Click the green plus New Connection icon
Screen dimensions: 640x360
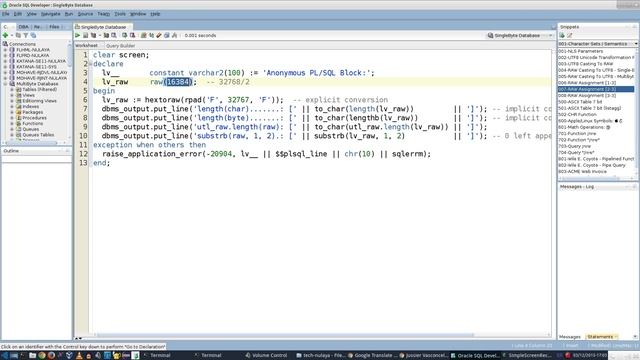click(5, 36)
